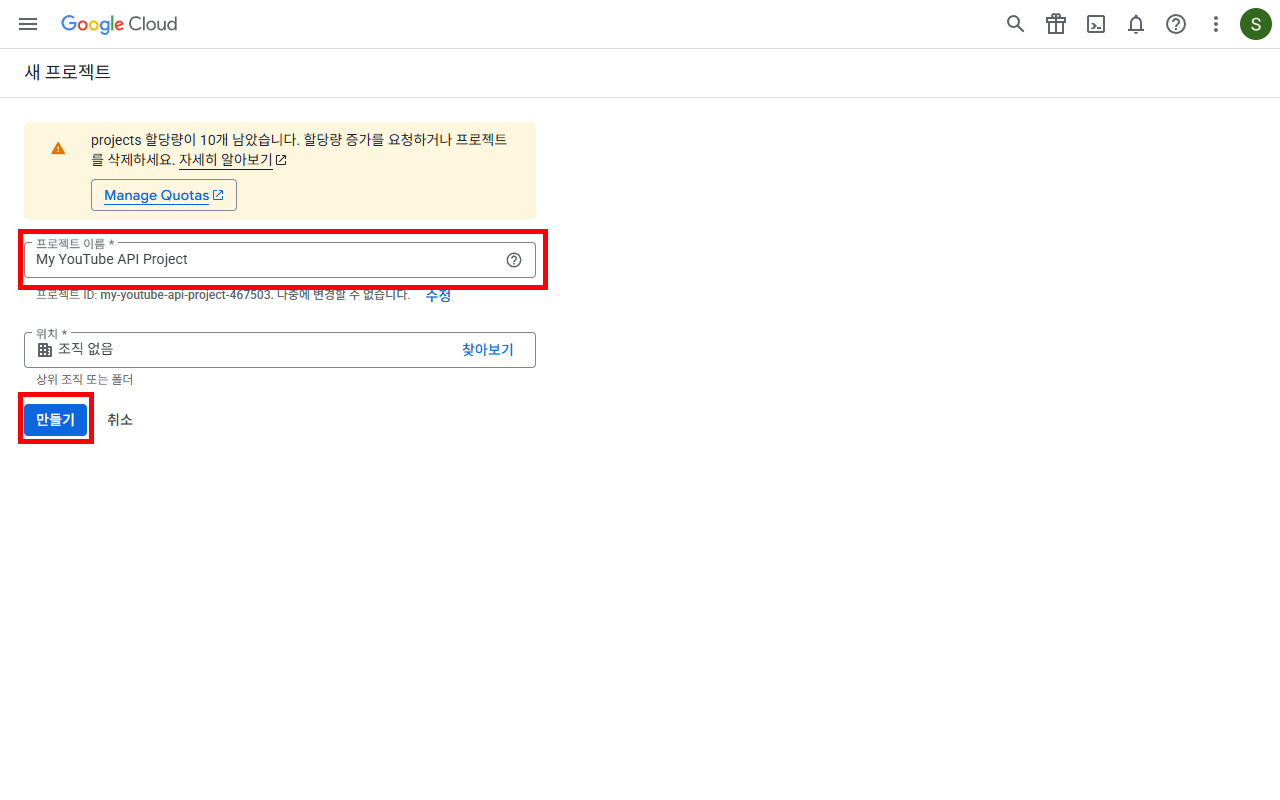Click the projects 할당량 warning message text
The width and height of the screenshot is (1280, 800).
click(x=299, y=149)
